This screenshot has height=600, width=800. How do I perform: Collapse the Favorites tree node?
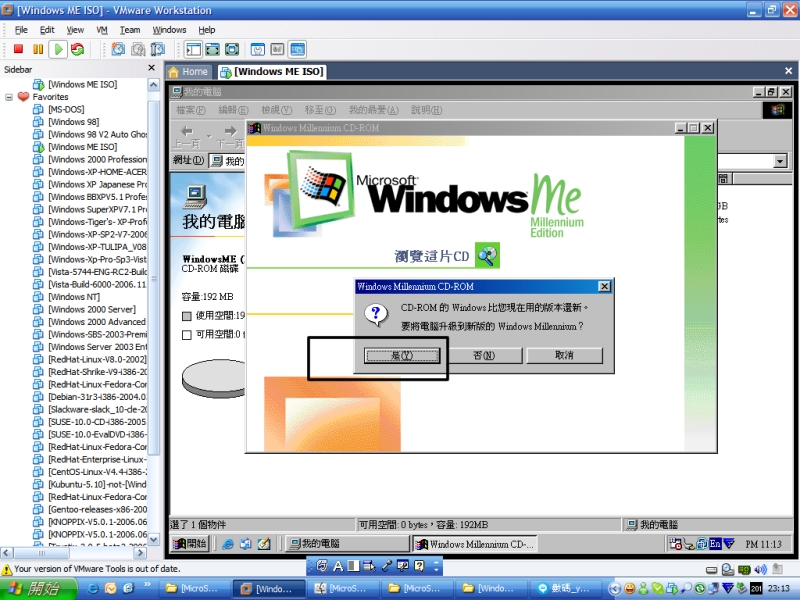[9, 97]
